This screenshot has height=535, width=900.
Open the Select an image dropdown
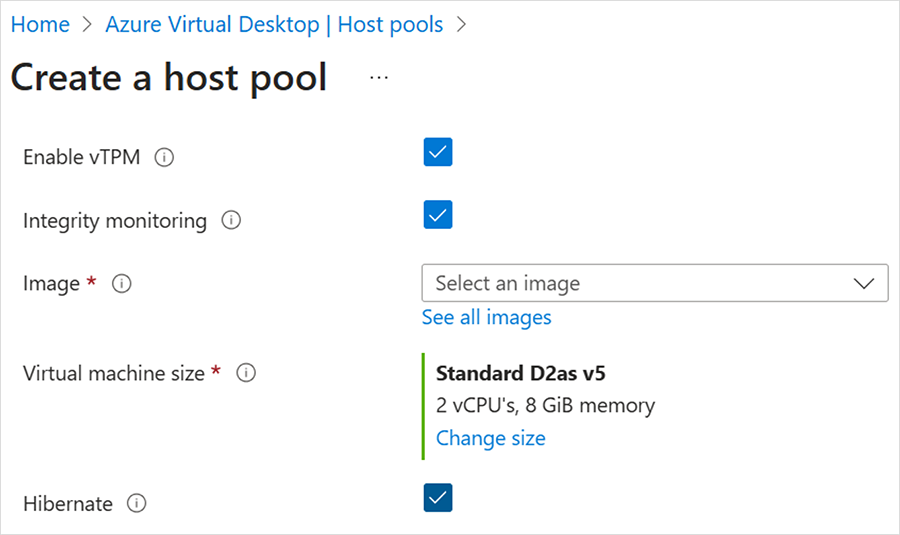pyautogui.click(x=655, y=283)
